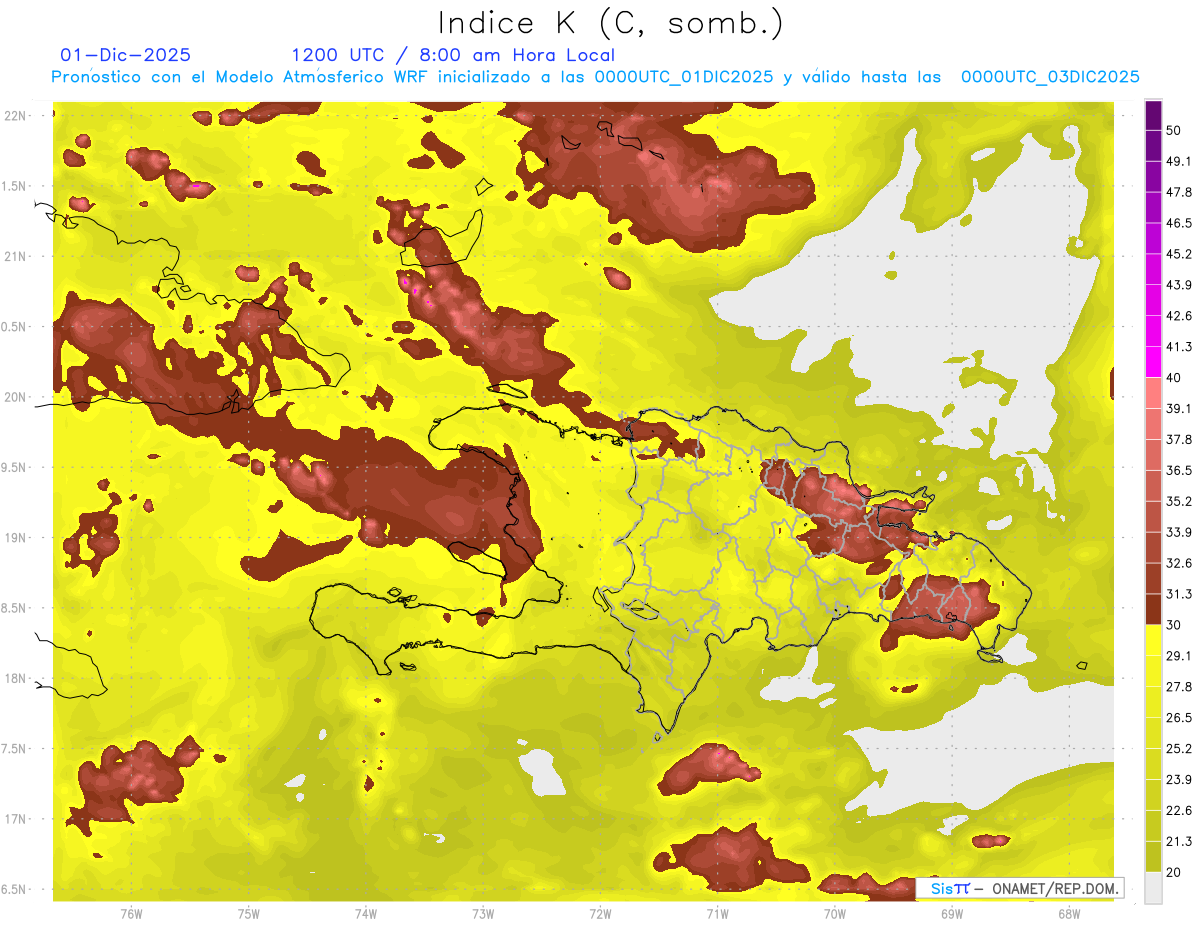Click the "72W" longitude label
This screenshot has width=1200, height=927.
[600, 914]
